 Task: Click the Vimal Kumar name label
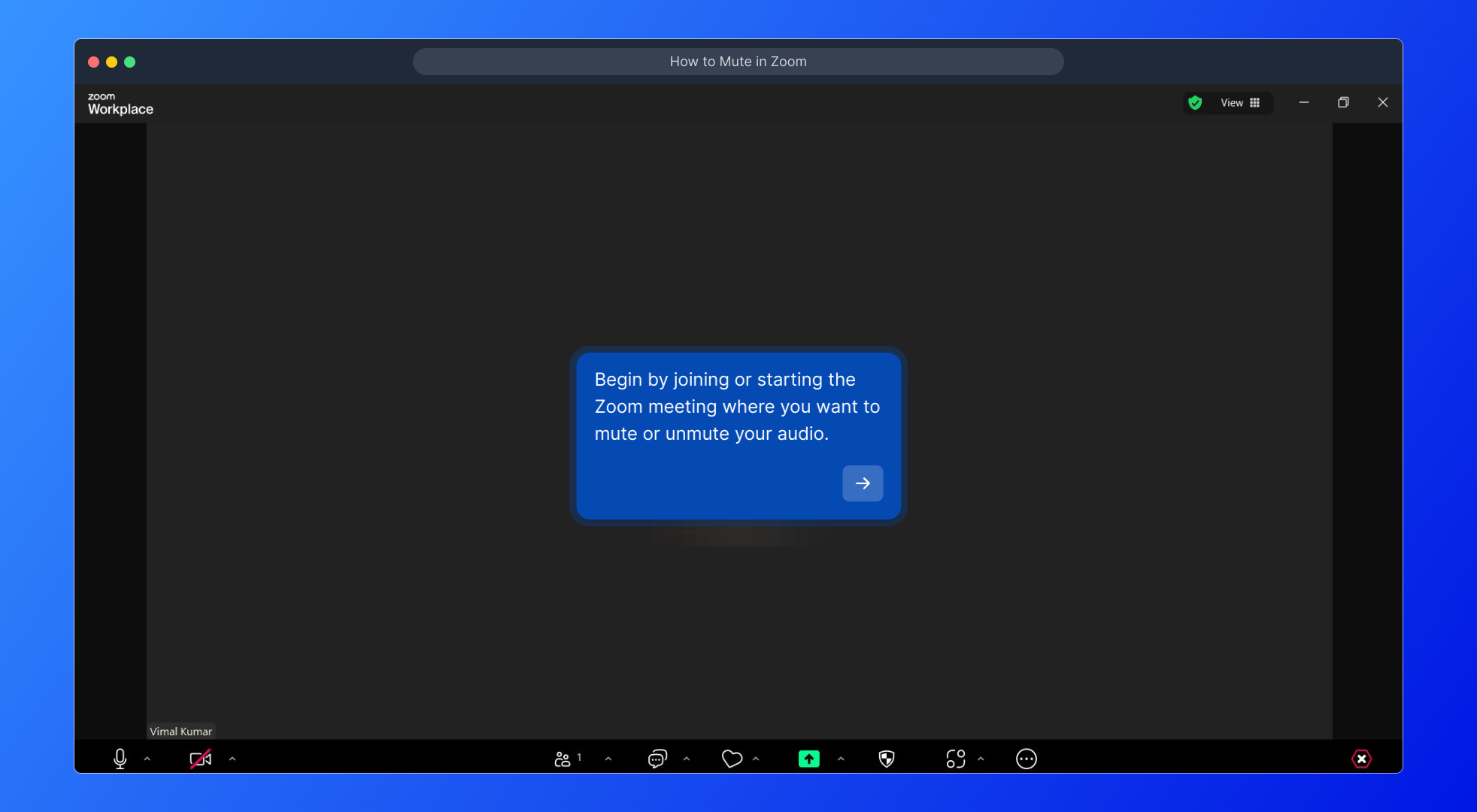[x=180, y=732]
